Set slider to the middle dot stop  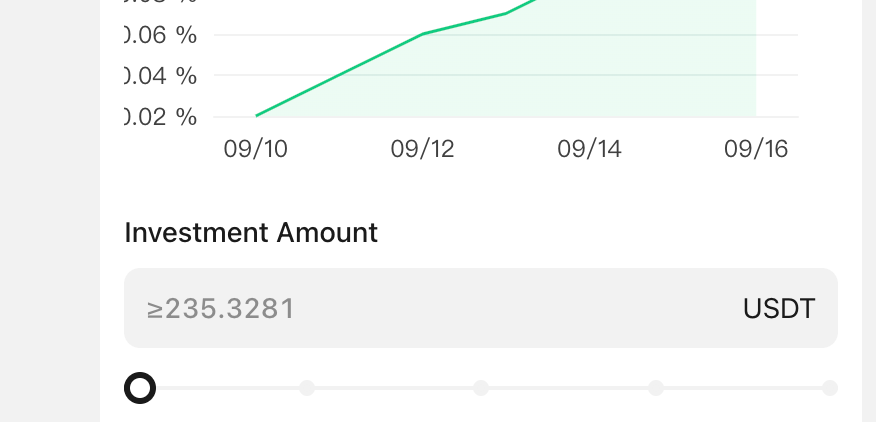(481, 388)
